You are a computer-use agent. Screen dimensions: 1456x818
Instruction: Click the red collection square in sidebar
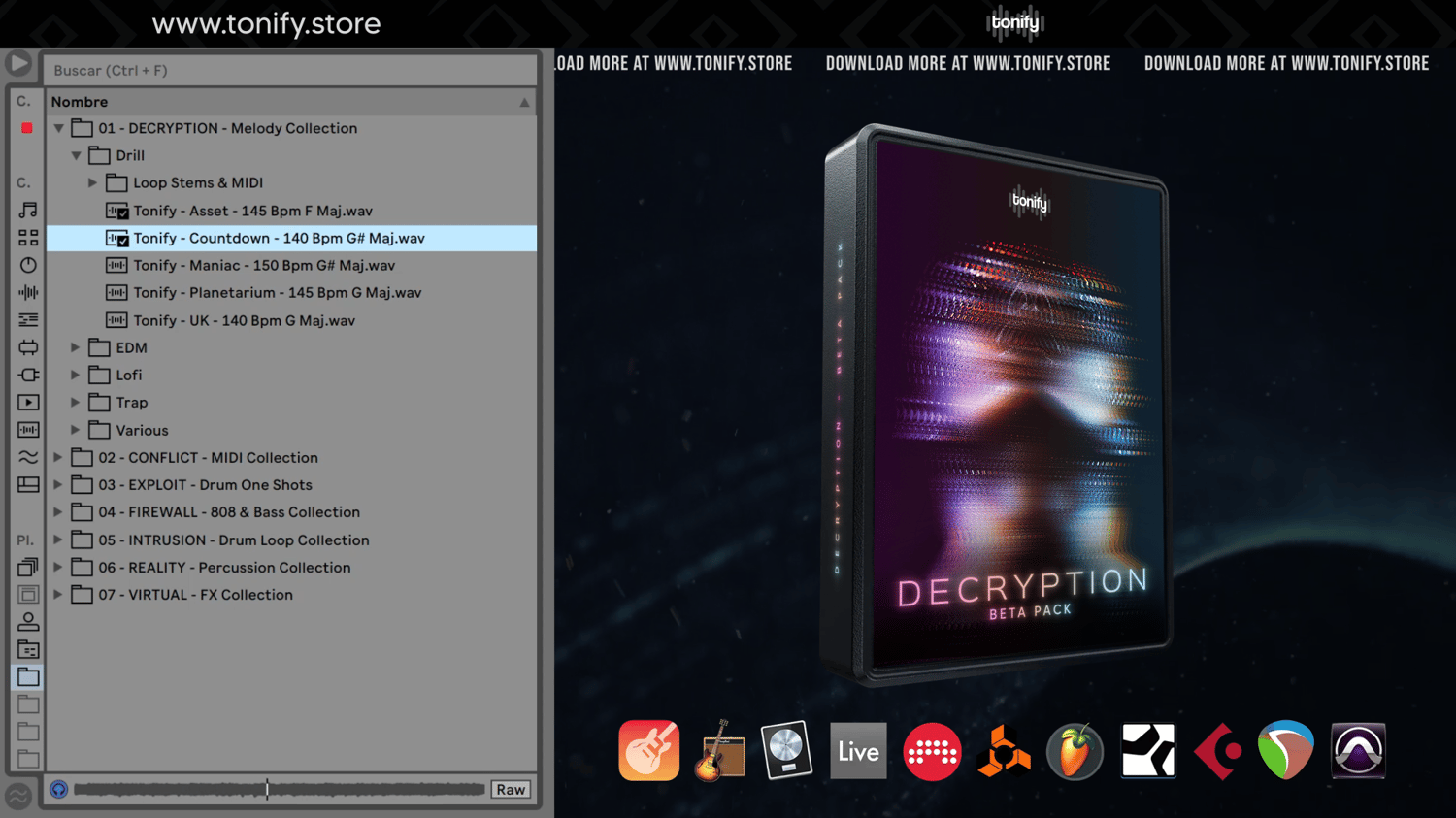(x=27, y=128)
